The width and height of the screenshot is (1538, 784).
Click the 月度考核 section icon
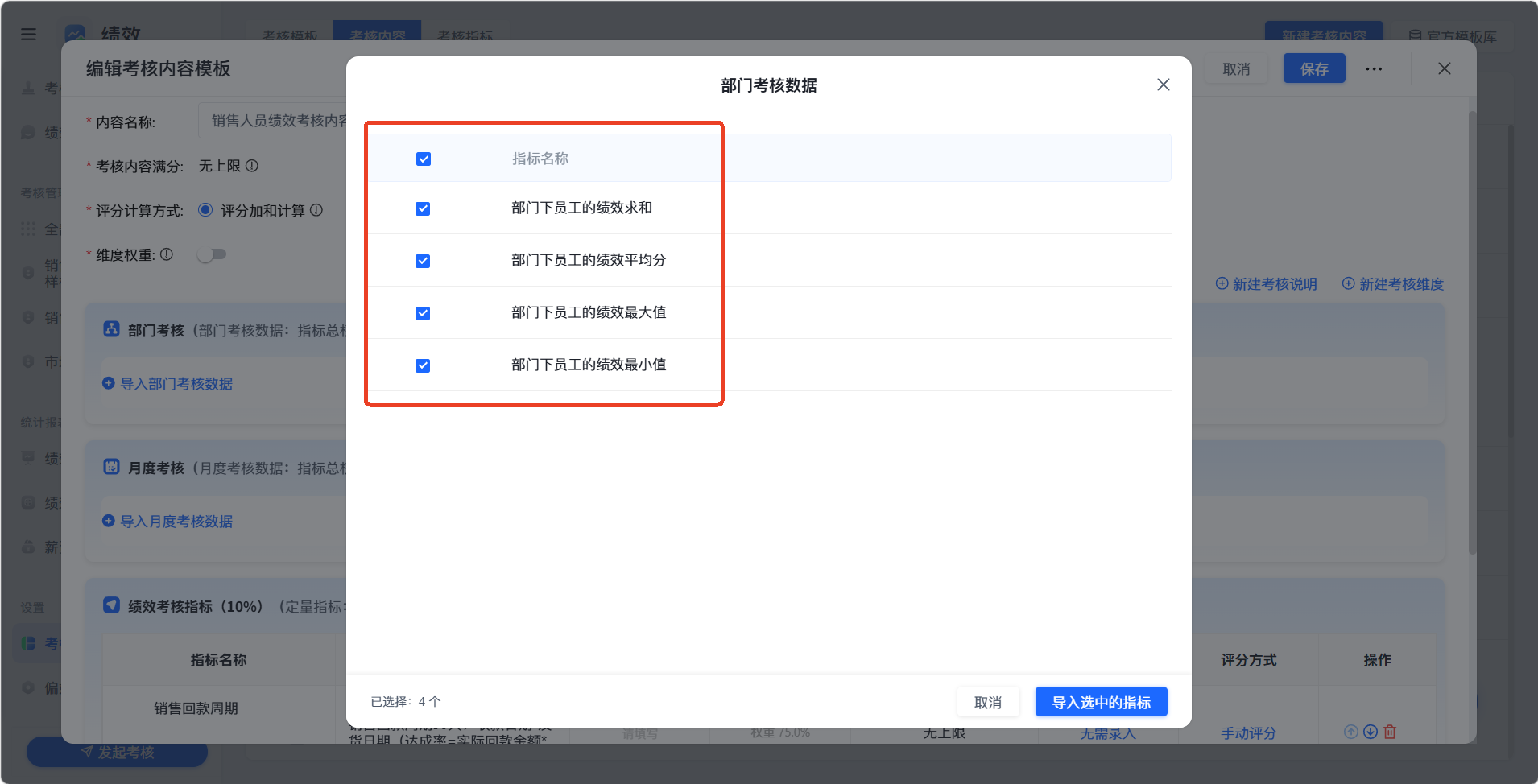[x=111, y=467]
